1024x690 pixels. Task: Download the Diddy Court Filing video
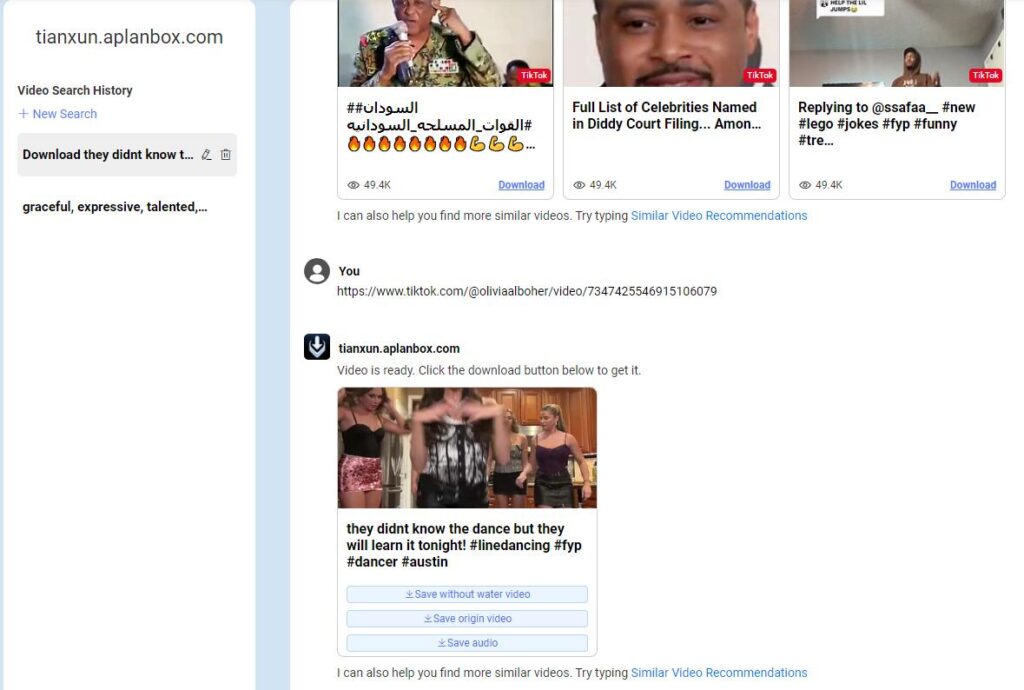747,185
